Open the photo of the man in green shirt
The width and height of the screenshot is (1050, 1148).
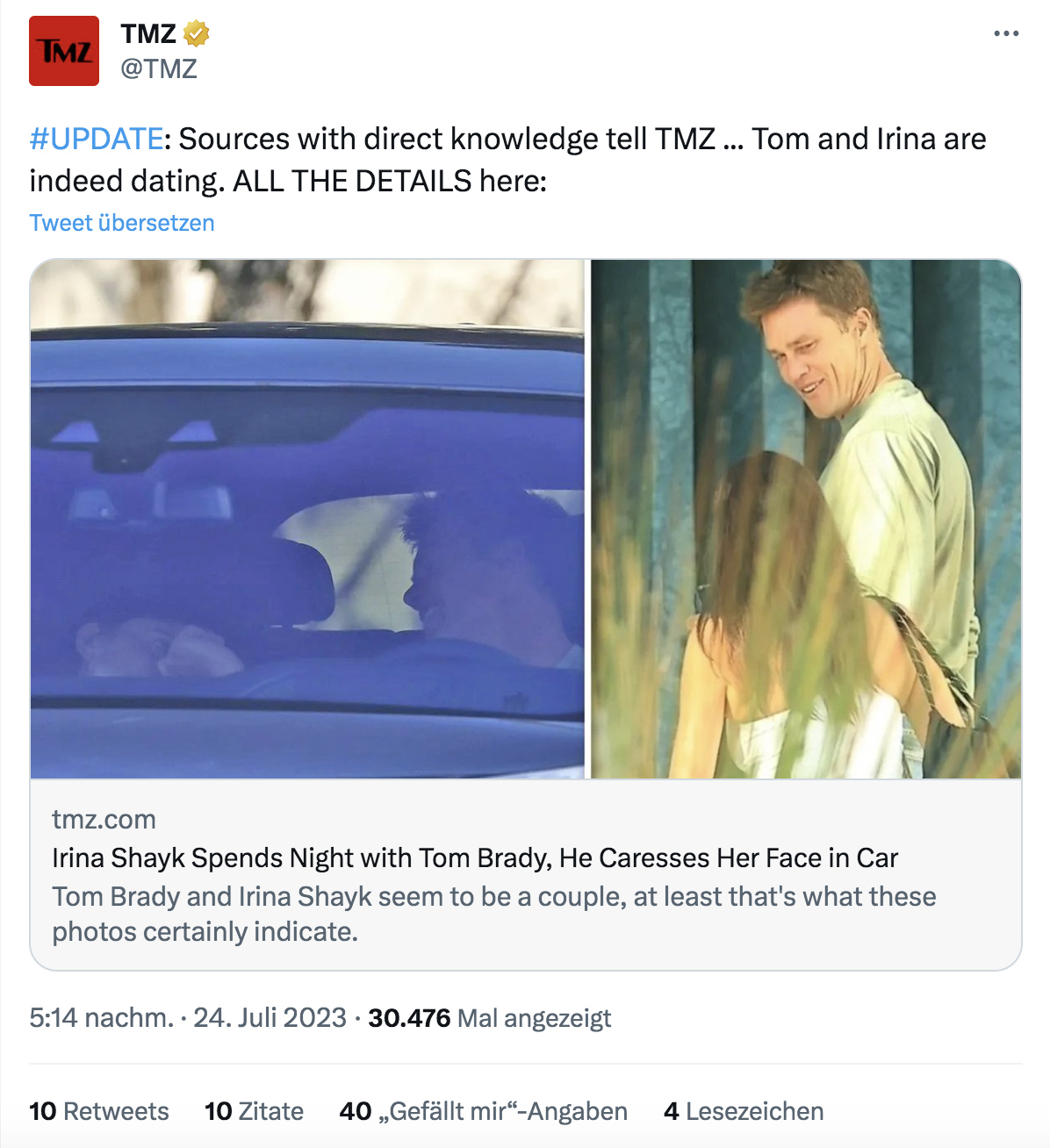point(806,518)
